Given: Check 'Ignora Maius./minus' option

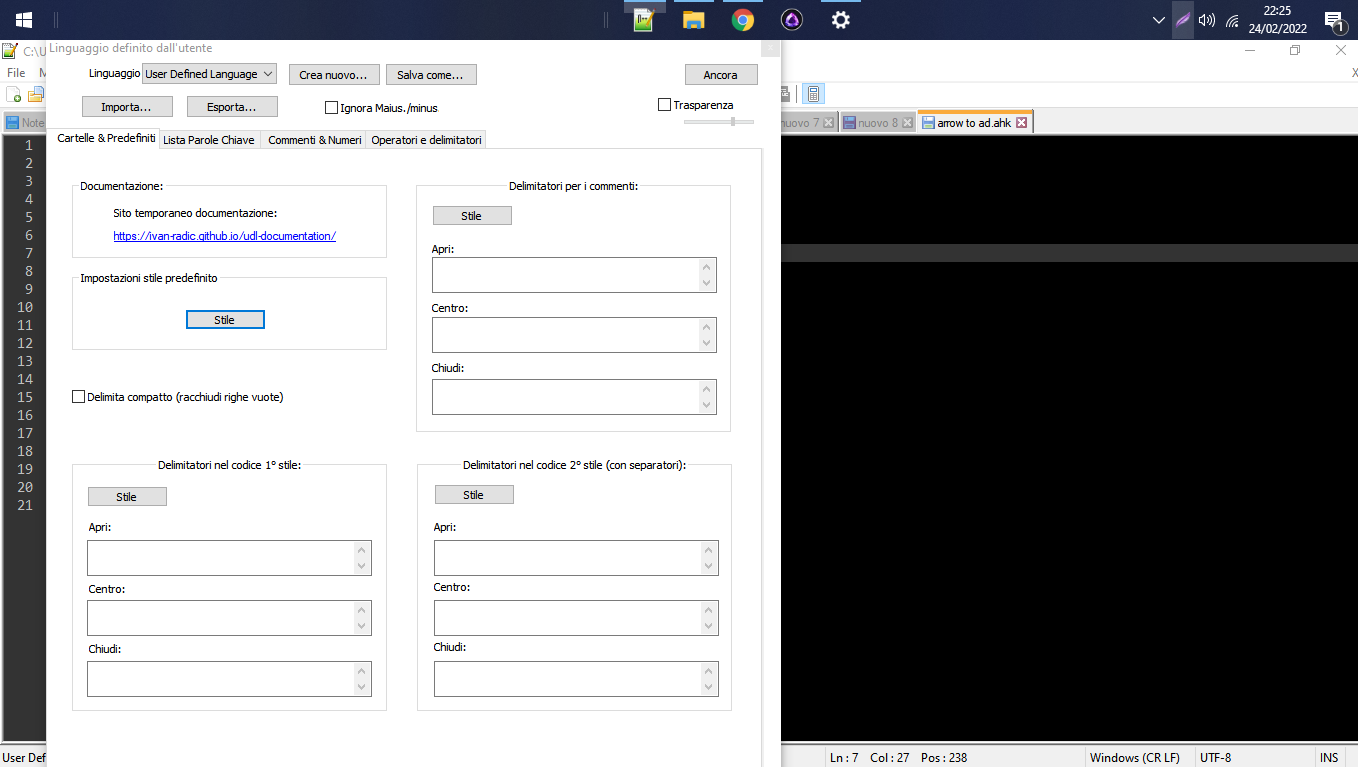Looking at the screenshot, I should coord(331,107).
